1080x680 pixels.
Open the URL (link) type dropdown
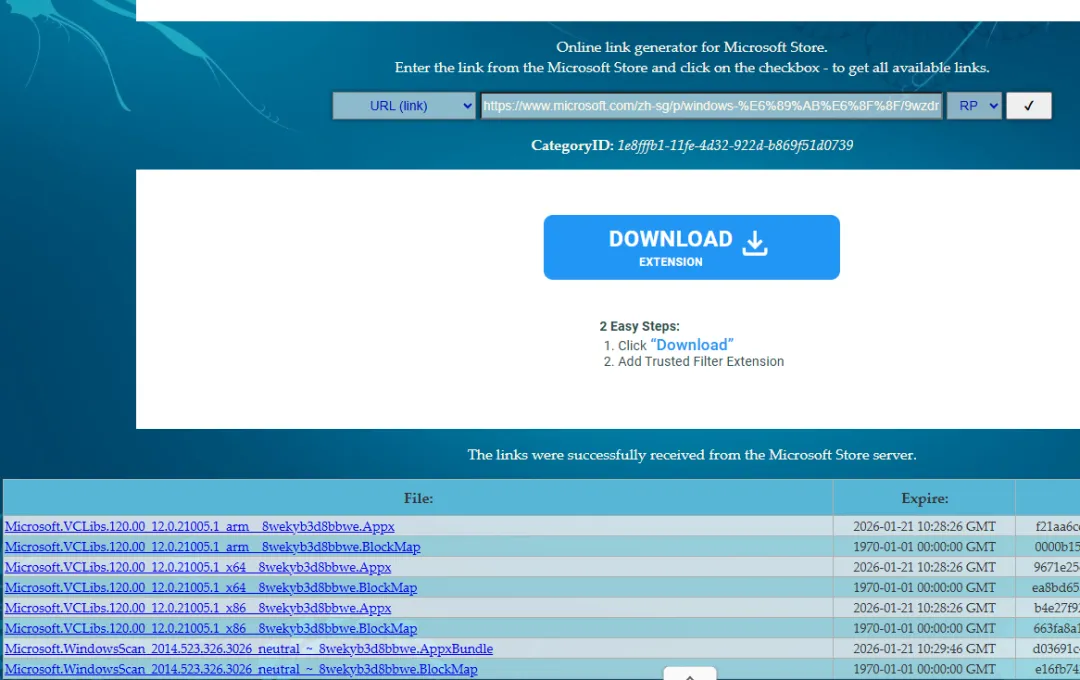pyautogui.click(x=404, y=106)
